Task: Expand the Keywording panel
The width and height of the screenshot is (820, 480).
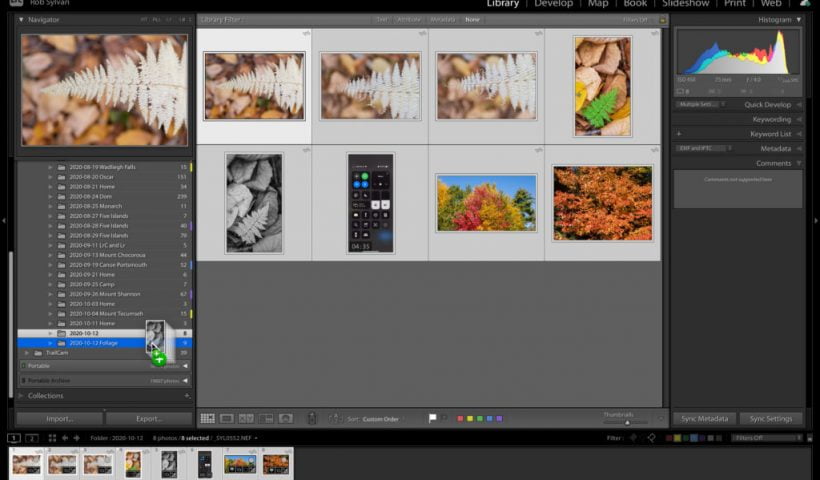Action: click(771, 119)
